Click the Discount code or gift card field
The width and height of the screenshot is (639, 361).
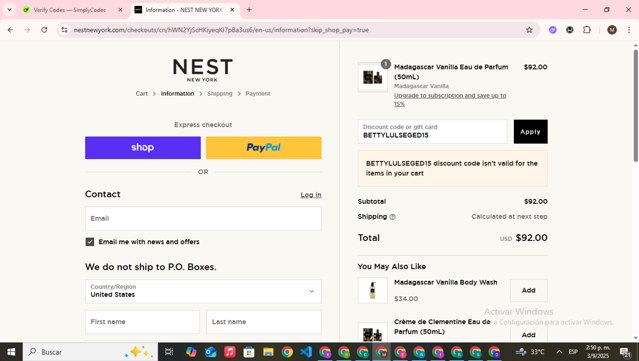[x=432, y=131]
